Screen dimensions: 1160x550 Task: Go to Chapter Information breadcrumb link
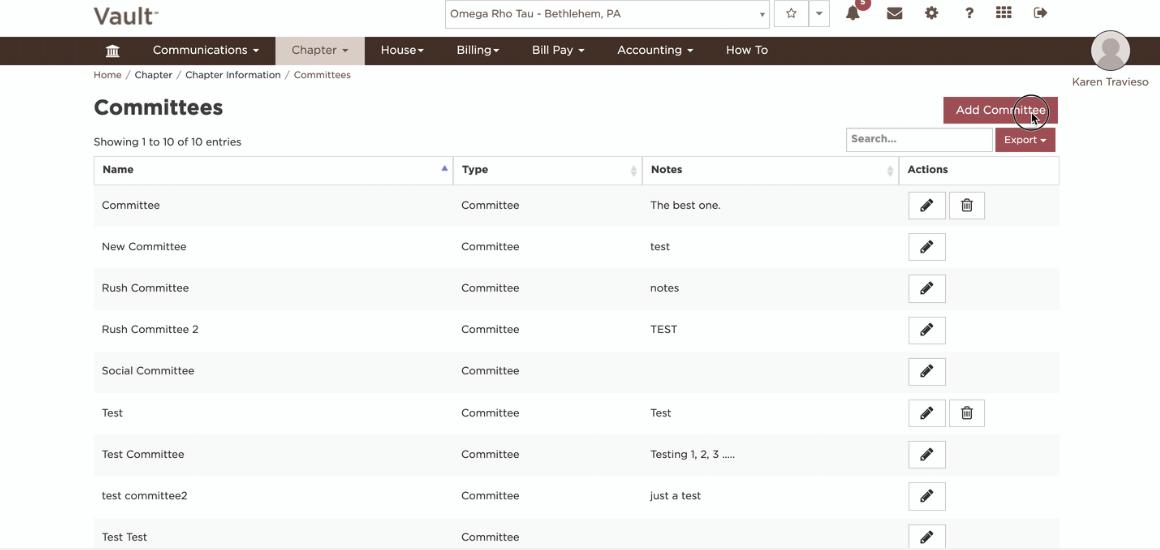point(233,75)
